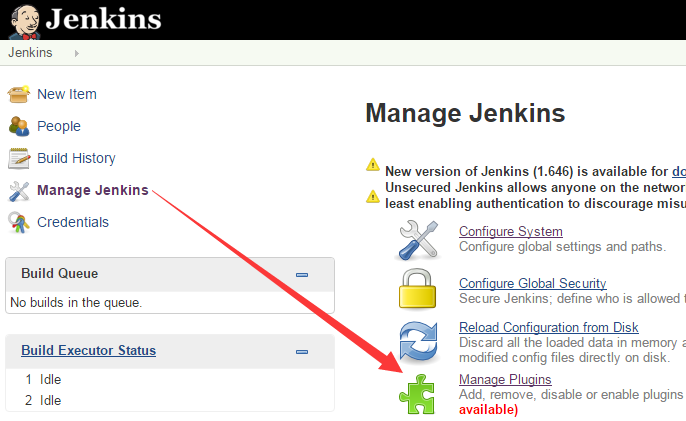Click the blue reload arrows icon
Screen dimensions: 686x421
click(418, 342)
